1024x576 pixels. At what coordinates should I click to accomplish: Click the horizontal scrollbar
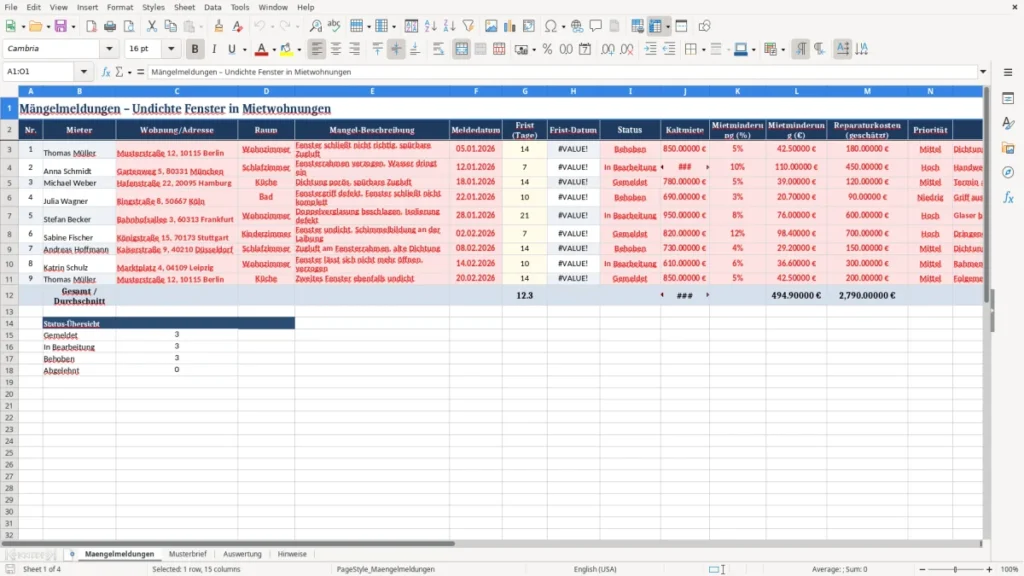(x=227, y=543)
